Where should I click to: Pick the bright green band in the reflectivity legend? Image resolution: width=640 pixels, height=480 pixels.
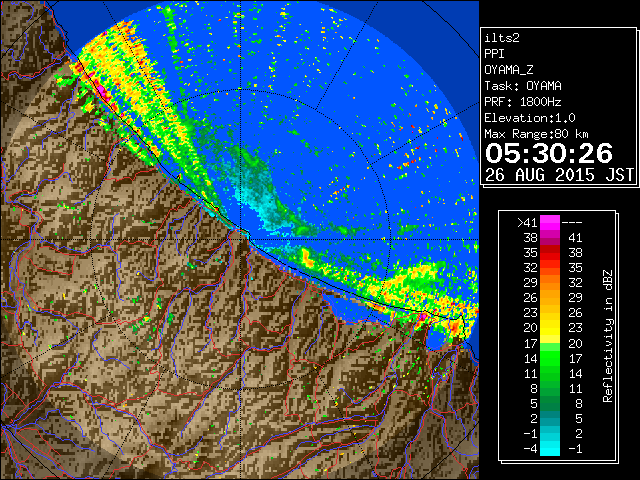coord(550,358)
